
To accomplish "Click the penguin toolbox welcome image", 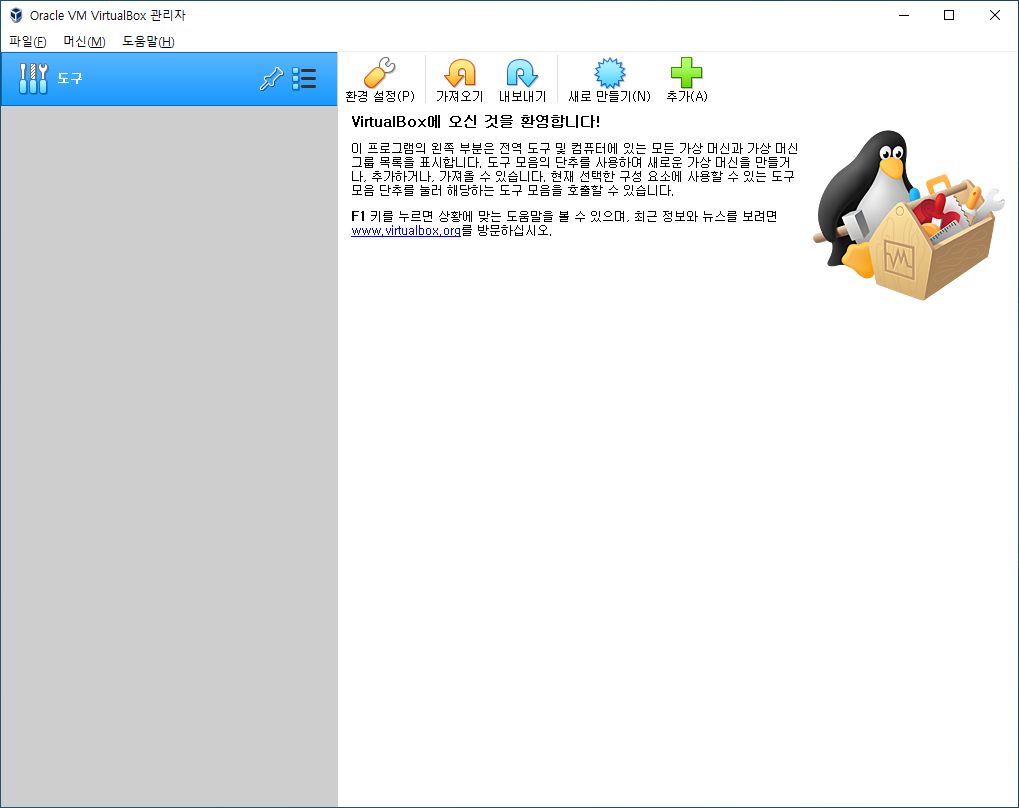I will [x=908, y=215].
